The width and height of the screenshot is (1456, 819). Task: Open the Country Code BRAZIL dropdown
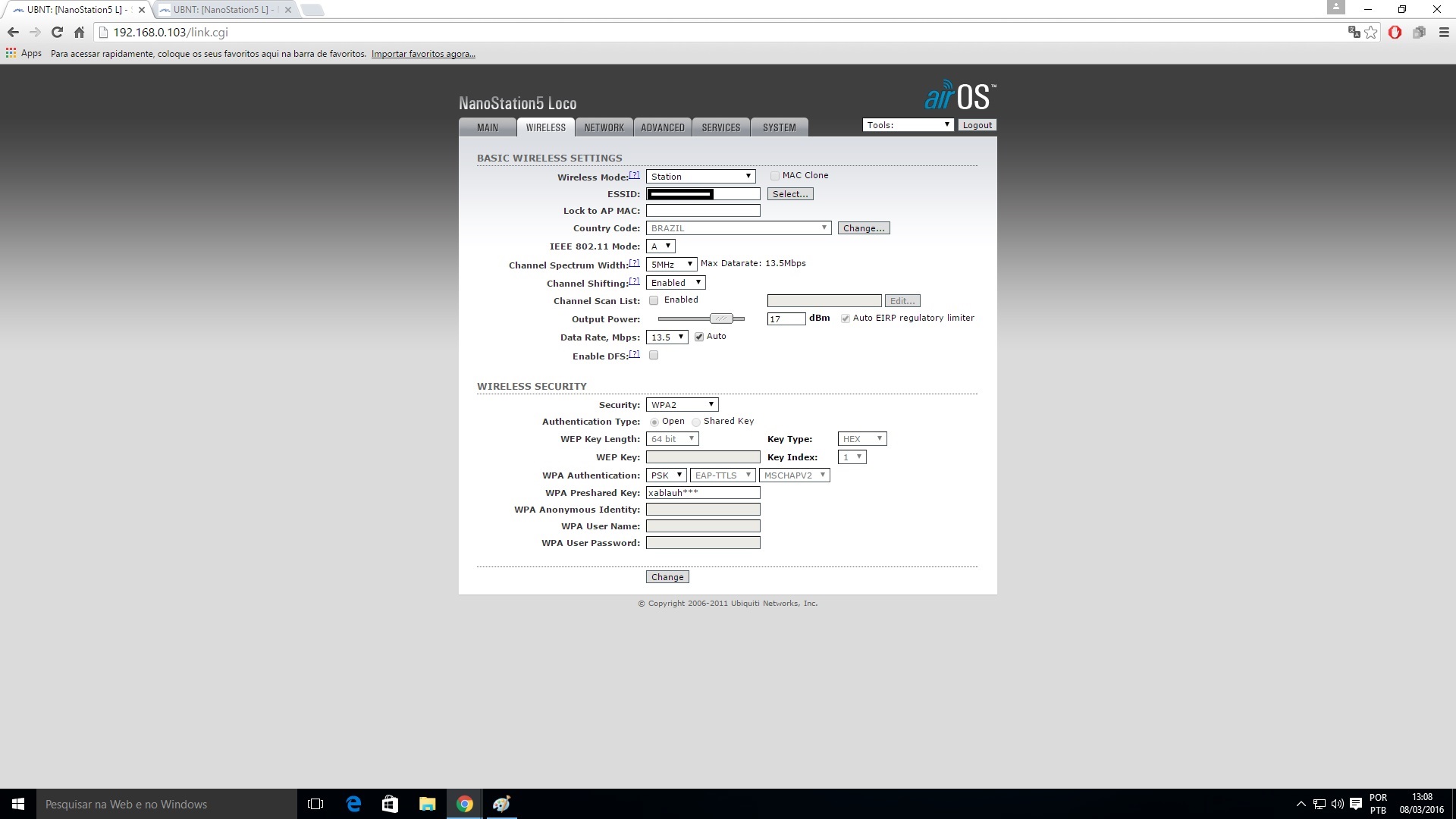click(739, 227)
